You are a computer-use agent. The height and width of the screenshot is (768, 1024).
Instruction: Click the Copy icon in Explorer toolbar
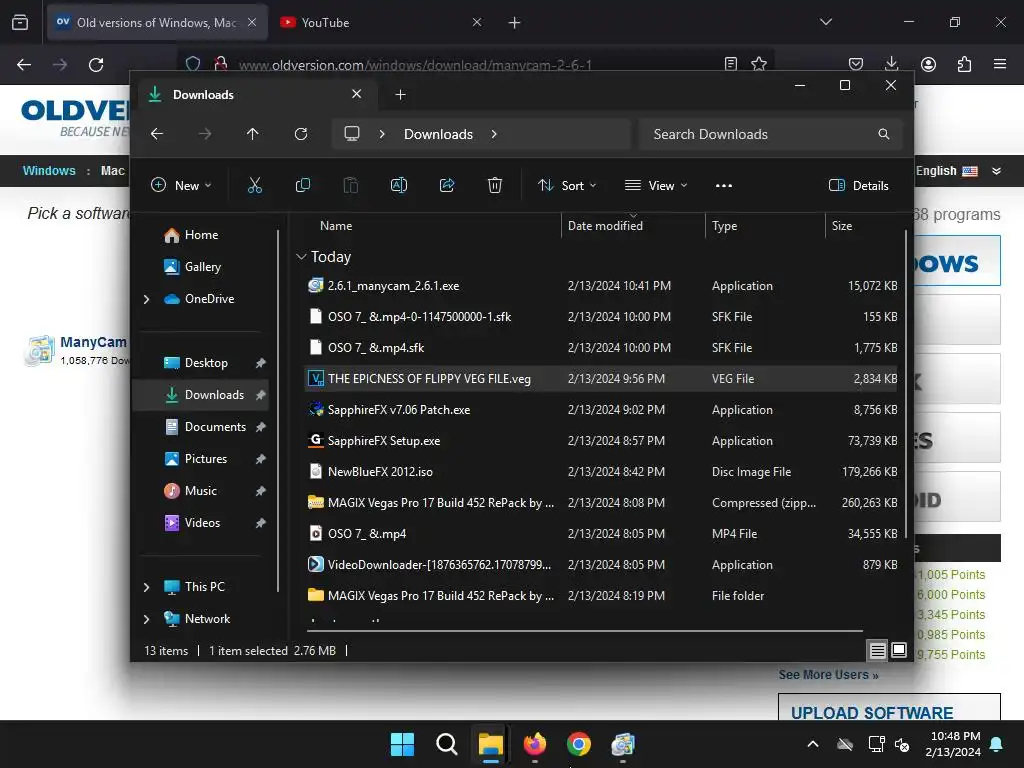pyautogui.click(x=302, y=185)
